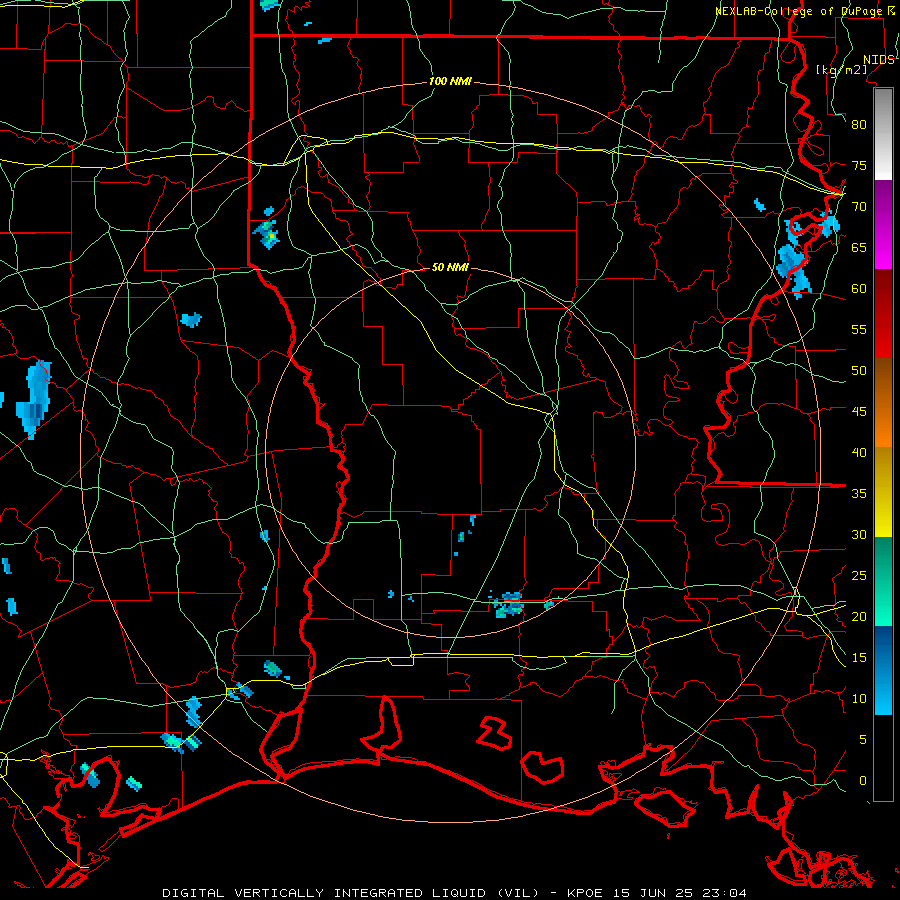
Task: Click the echo cluster just inside the 50 NMI ring's south edge
Action: point(508,604)
